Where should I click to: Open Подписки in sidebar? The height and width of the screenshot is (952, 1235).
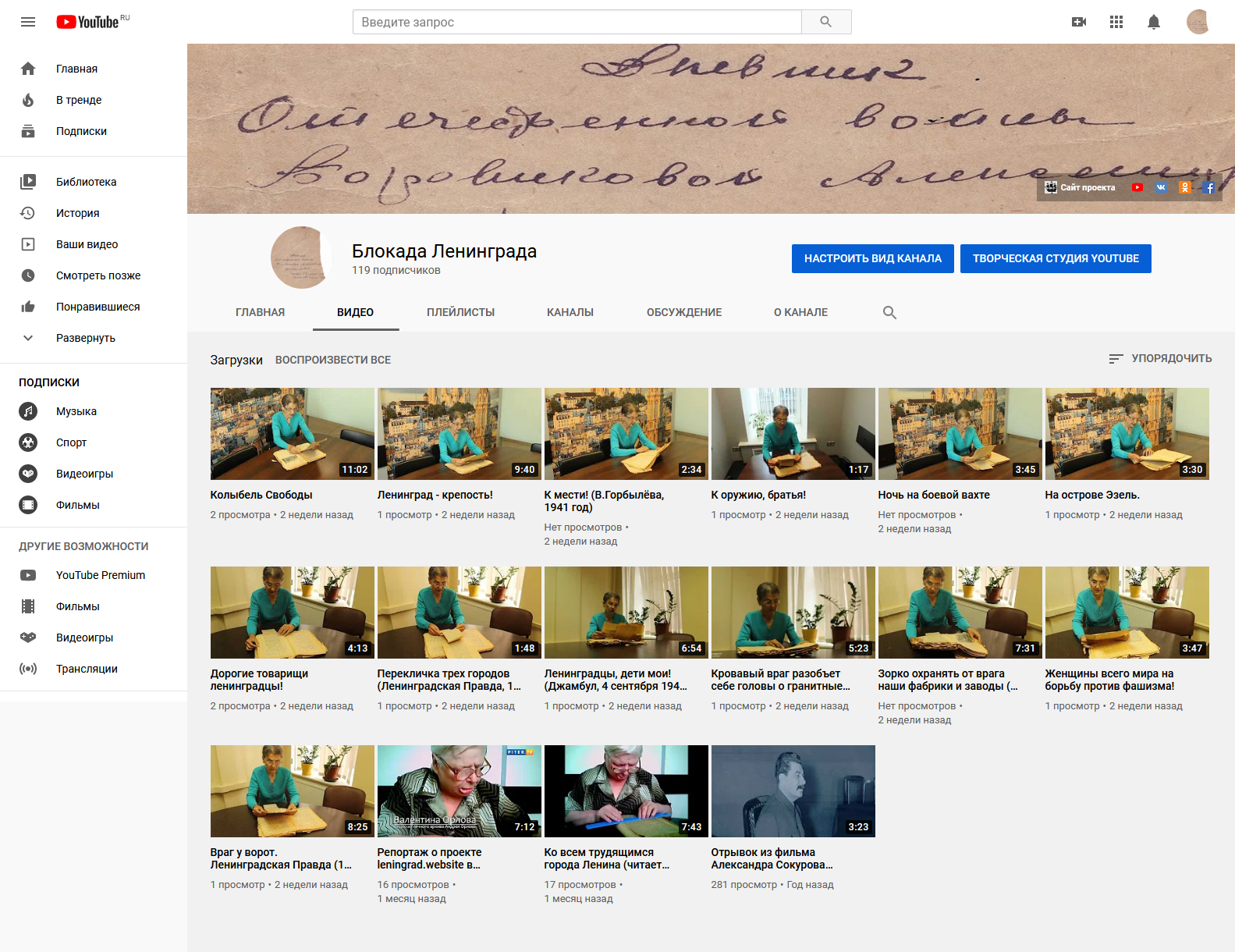point(94,131)
